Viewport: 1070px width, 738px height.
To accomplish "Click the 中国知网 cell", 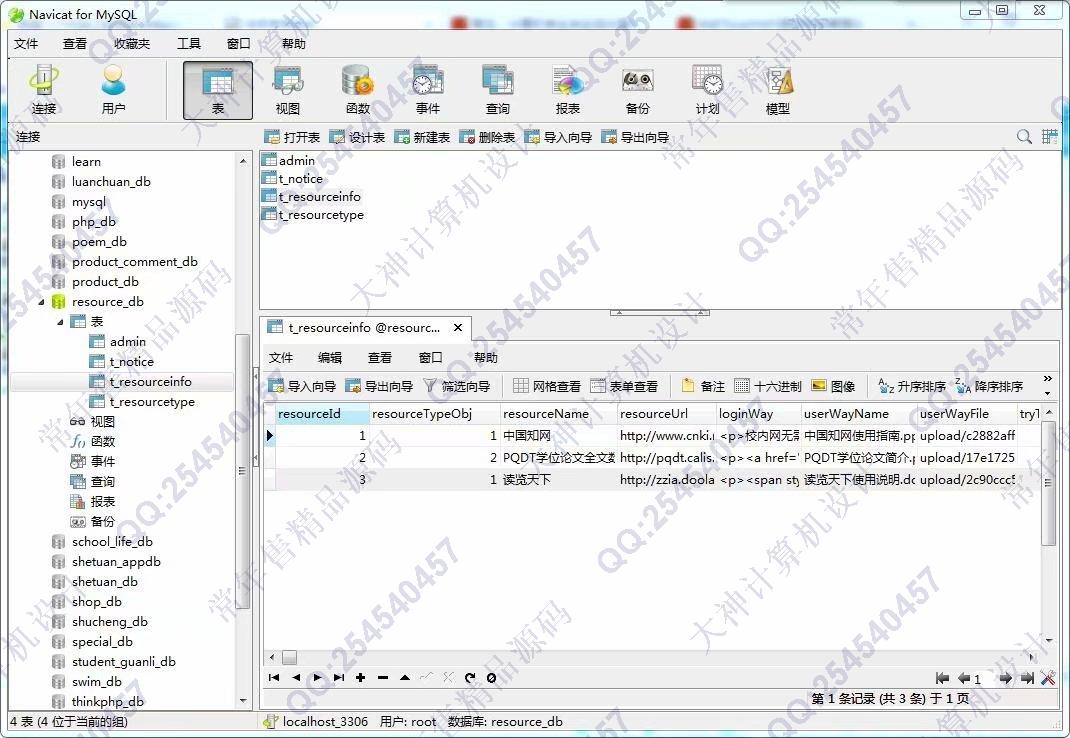I will [558, 436].
